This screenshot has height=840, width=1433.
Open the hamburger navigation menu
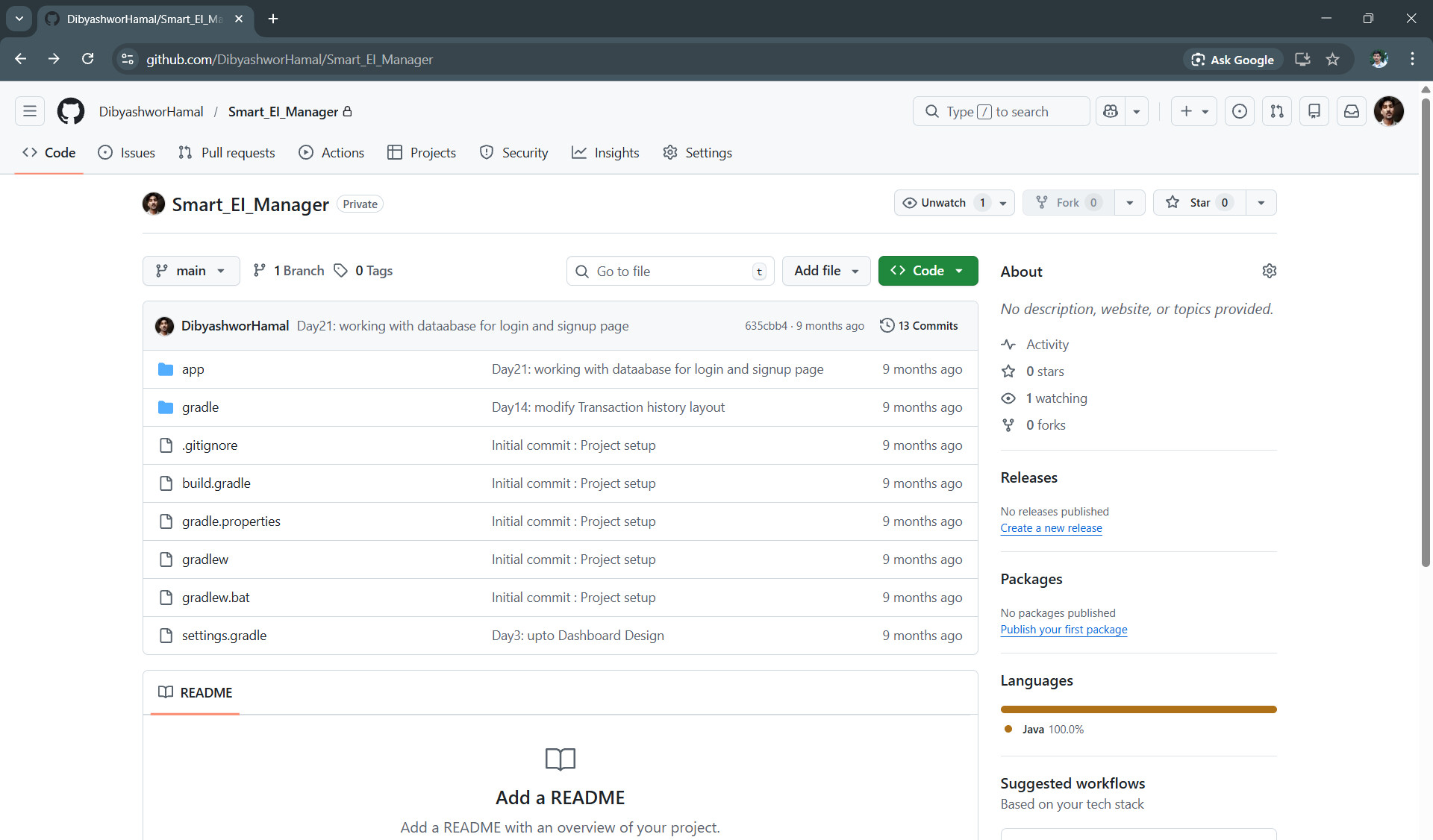[30, 111]
